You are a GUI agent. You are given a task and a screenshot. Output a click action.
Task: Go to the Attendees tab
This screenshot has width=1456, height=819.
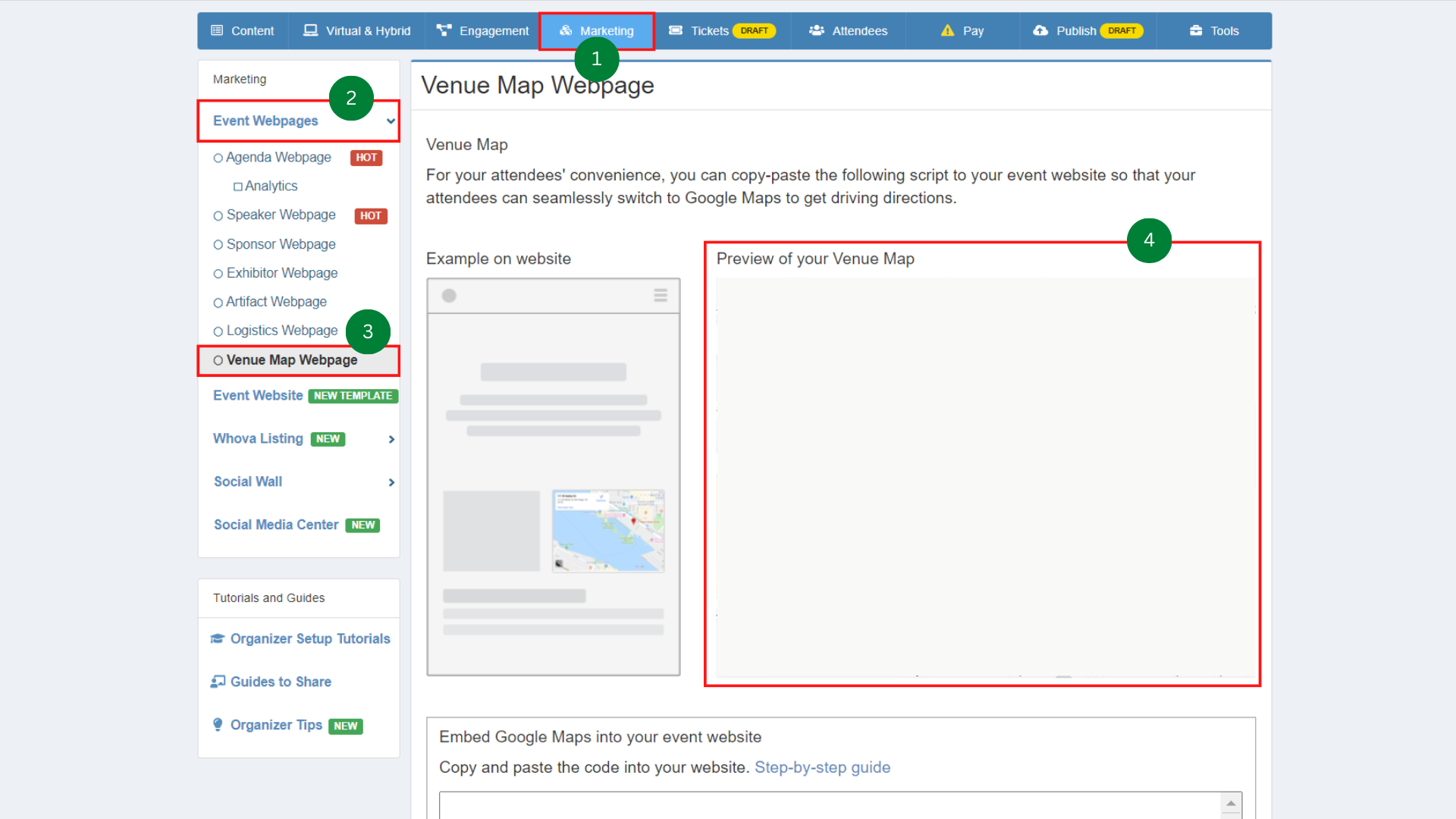point(848,31)
